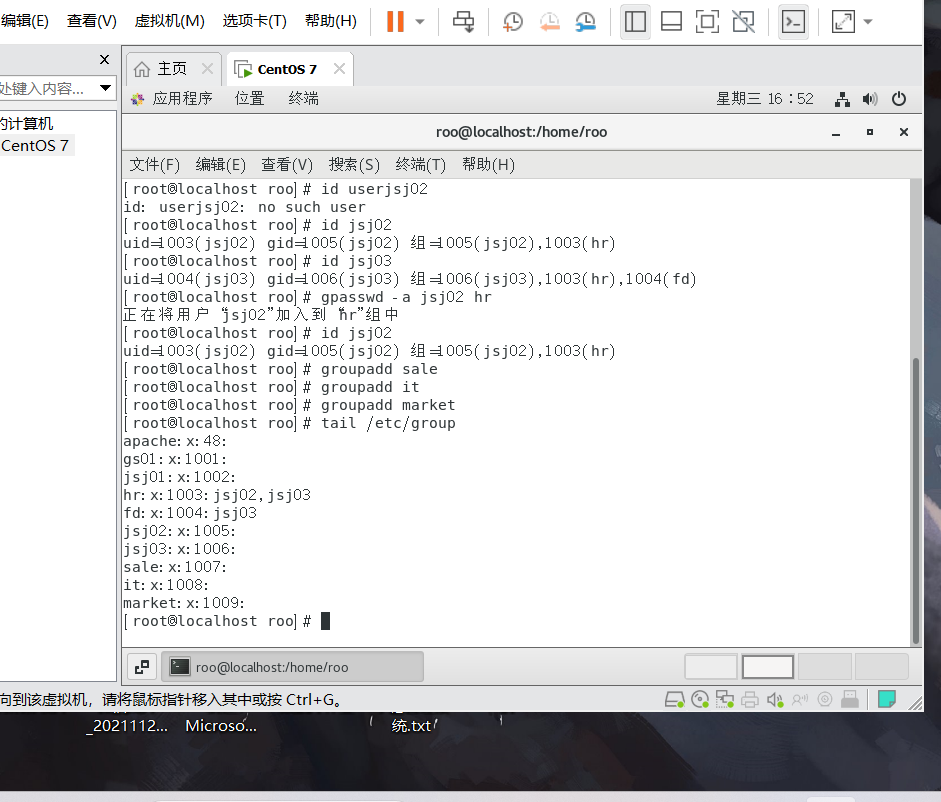The width and height of the screenshot is (941, 802).
Task: Select the roo@localhost:/home/roo taskbar button
Action: tap(293, 667)
